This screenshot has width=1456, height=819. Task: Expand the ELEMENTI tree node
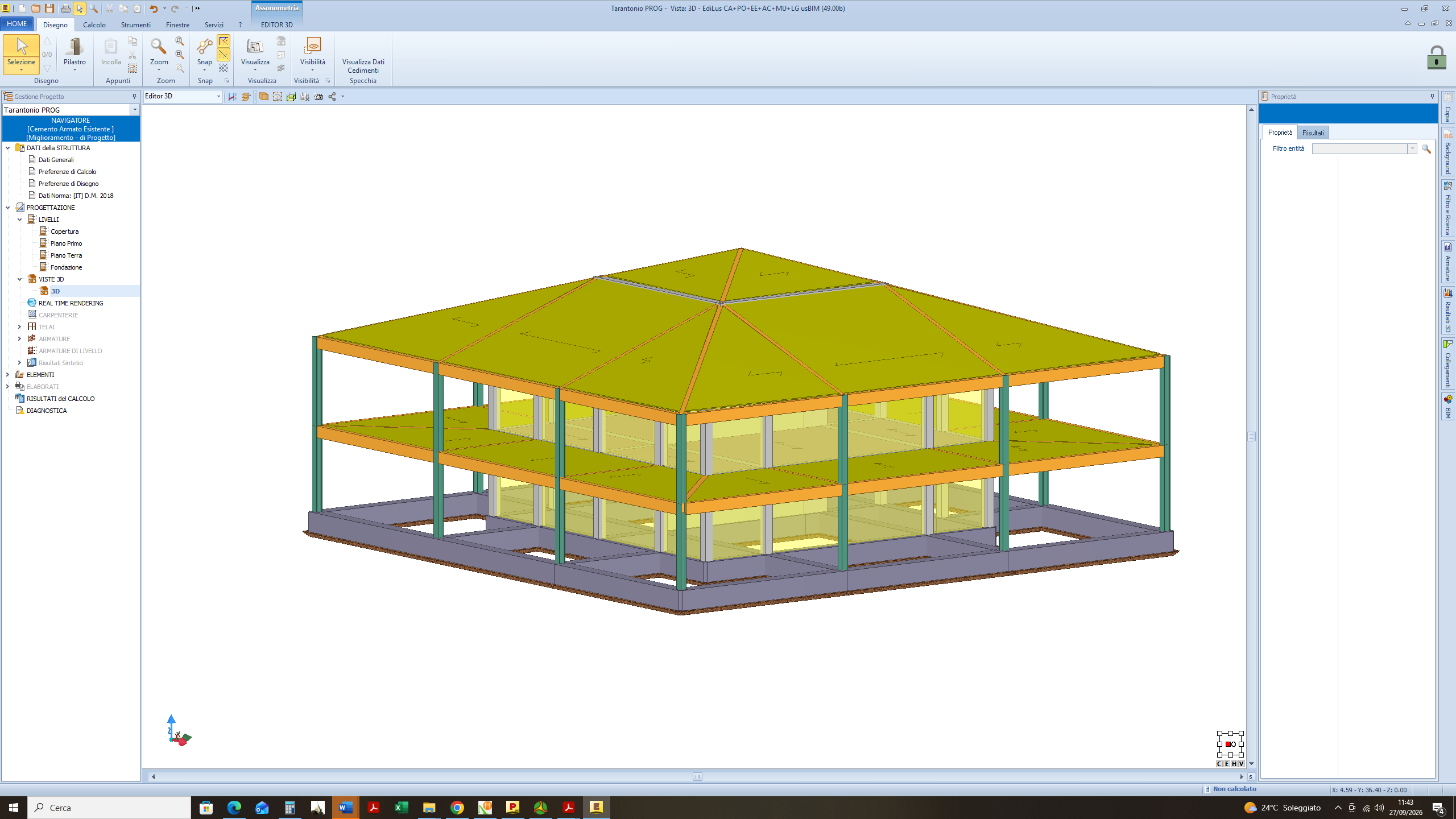[x=7, y=375]
